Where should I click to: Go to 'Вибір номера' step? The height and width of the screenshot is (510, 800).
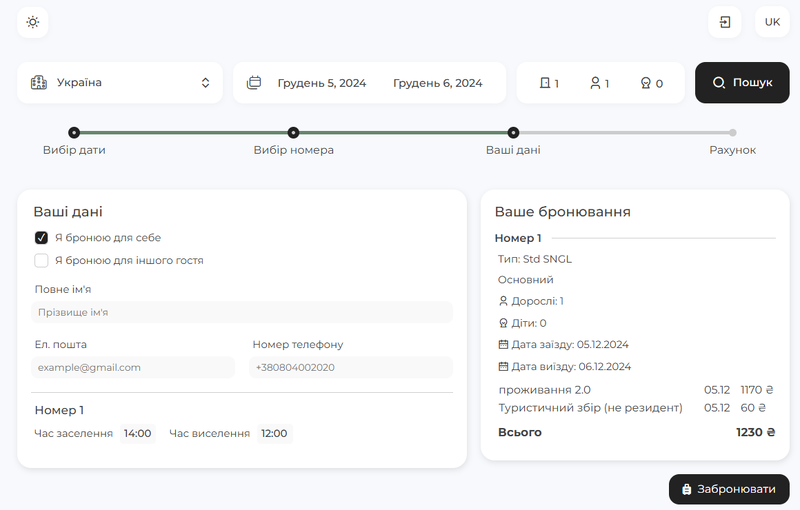tap(293, 133)
